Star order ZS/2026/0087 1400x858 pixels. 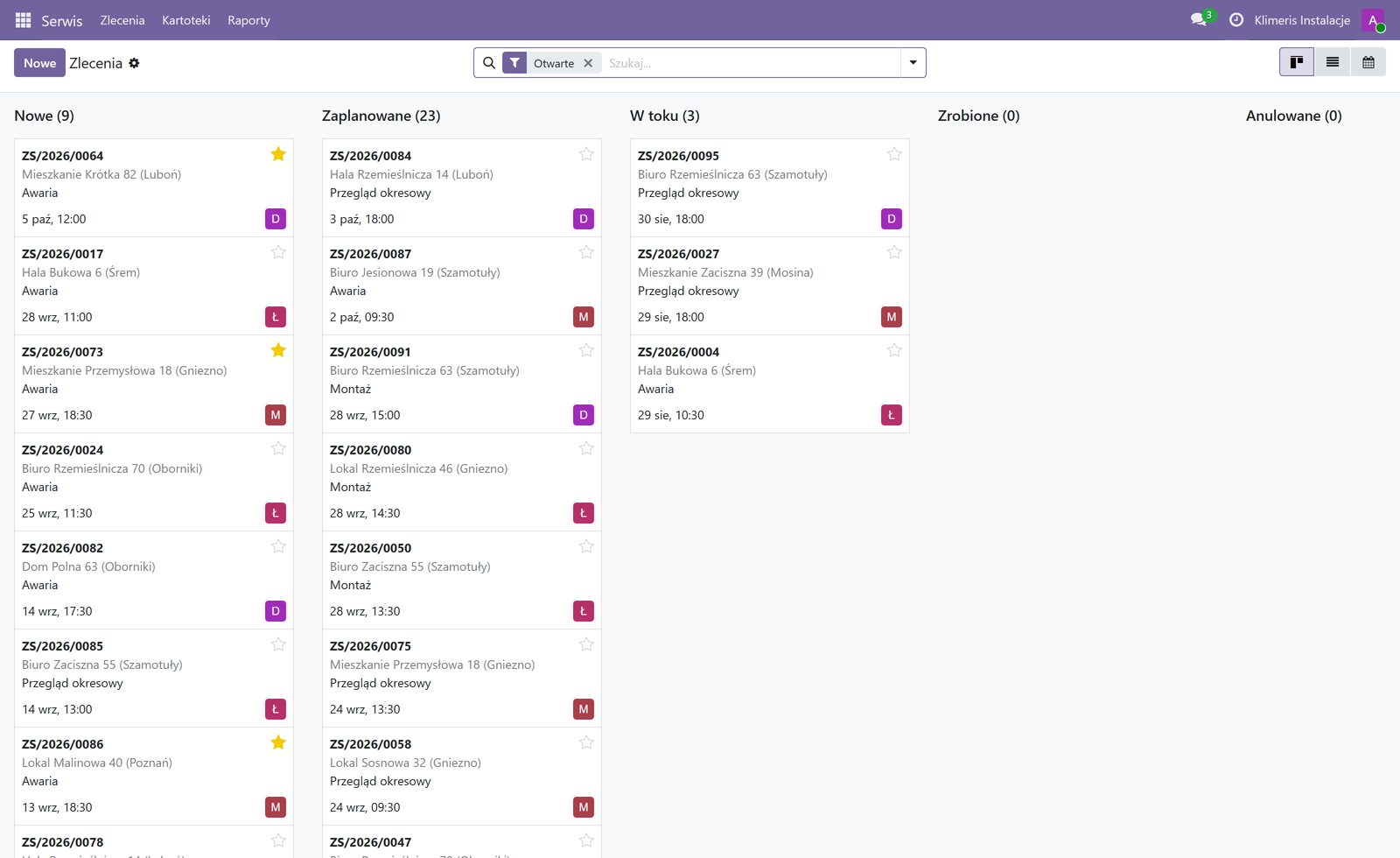tap(586, 252)
